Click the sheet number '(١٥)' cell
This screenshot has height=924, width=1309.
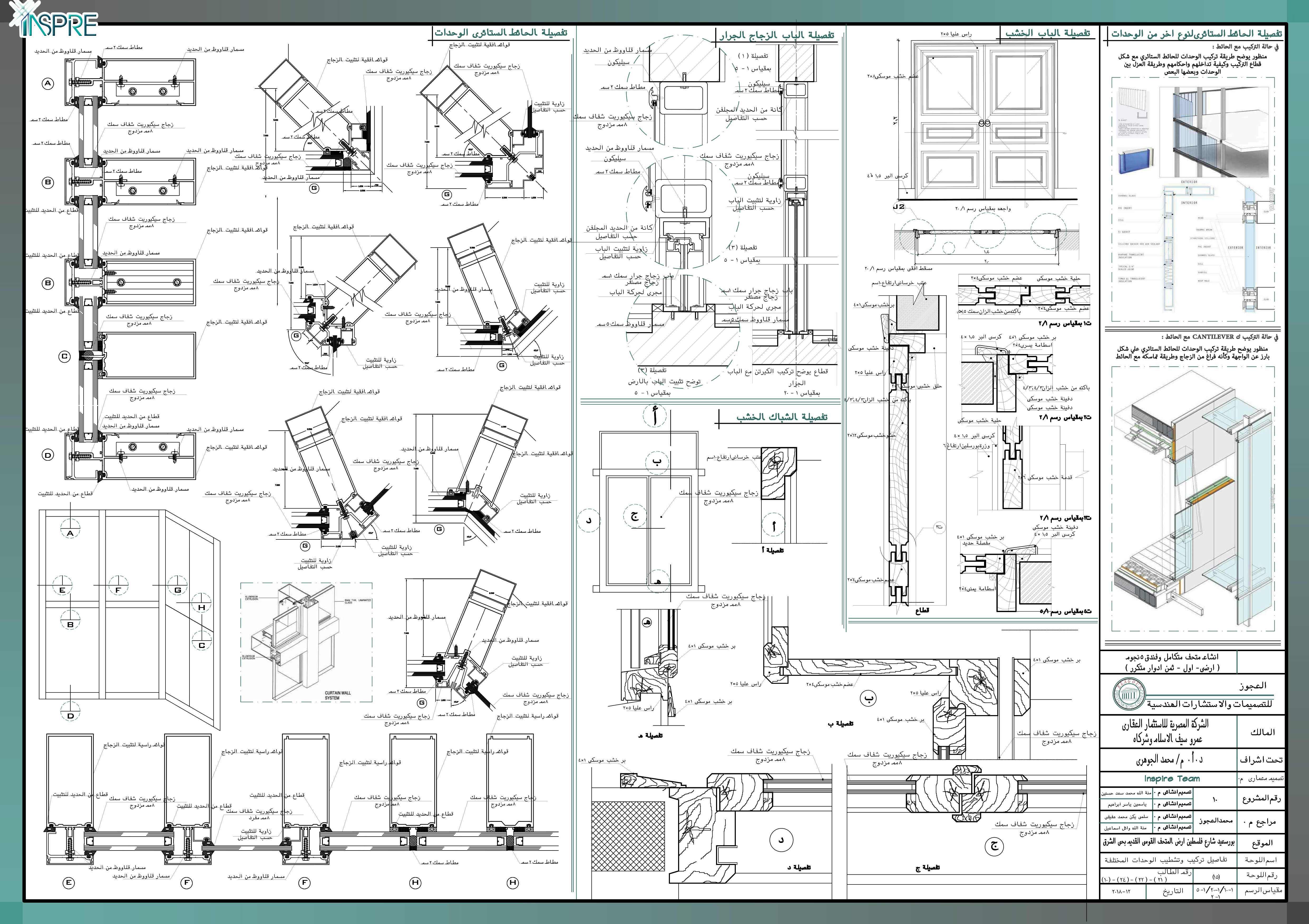point(1215,877)
